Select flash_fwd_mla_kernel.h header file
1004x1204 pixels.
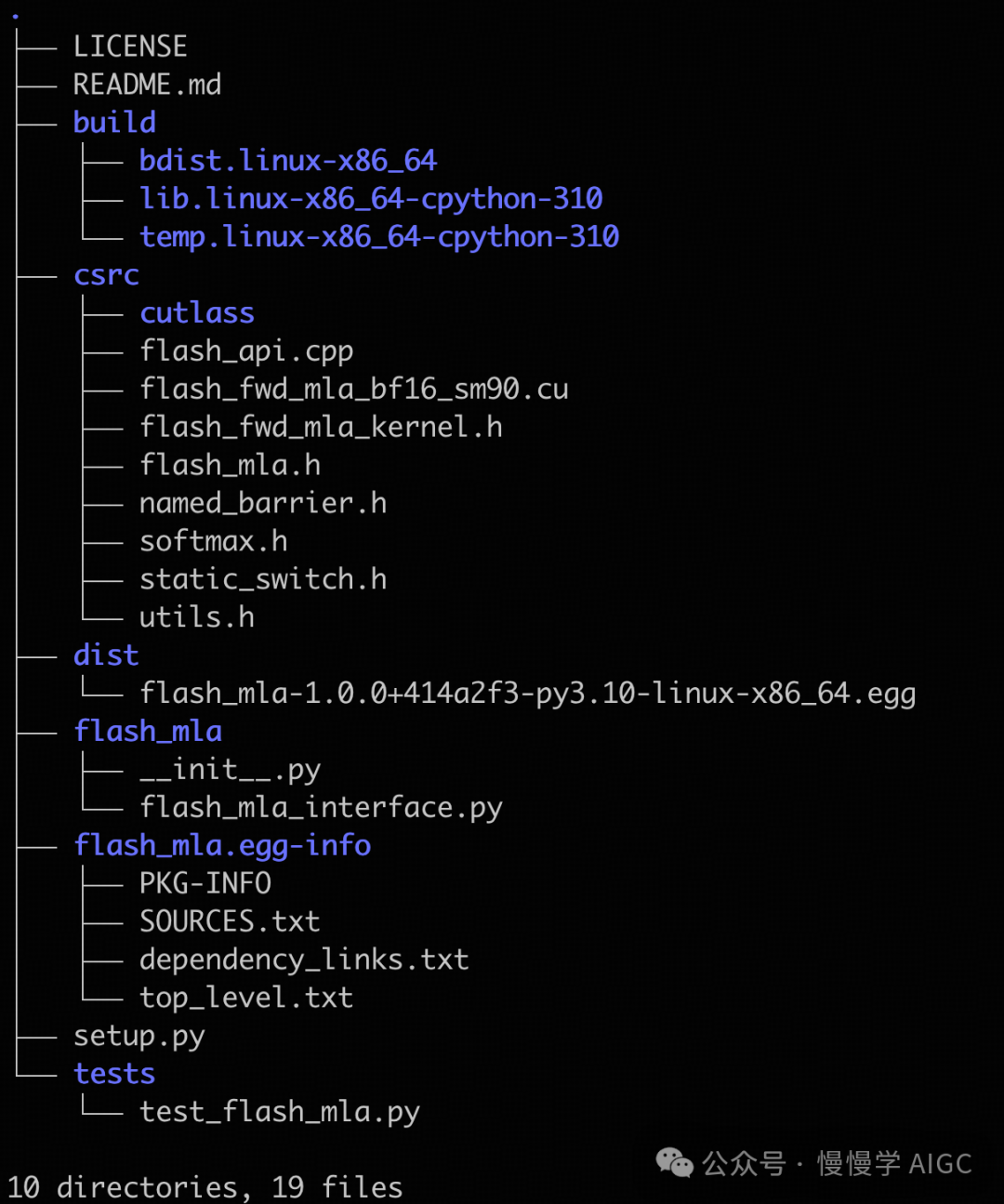click(320, 428)
